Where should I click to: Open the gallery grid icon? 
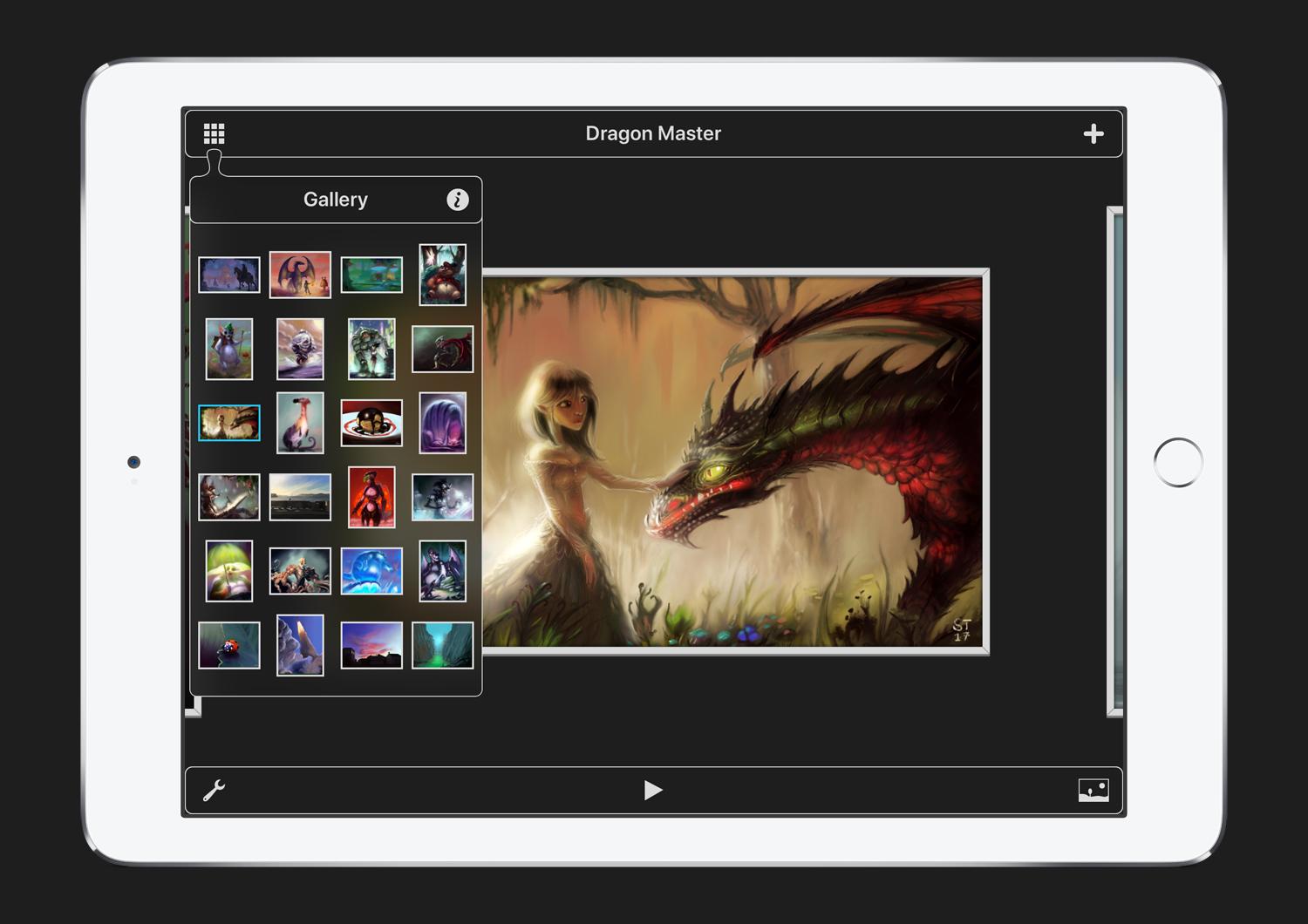click(214, 133)
